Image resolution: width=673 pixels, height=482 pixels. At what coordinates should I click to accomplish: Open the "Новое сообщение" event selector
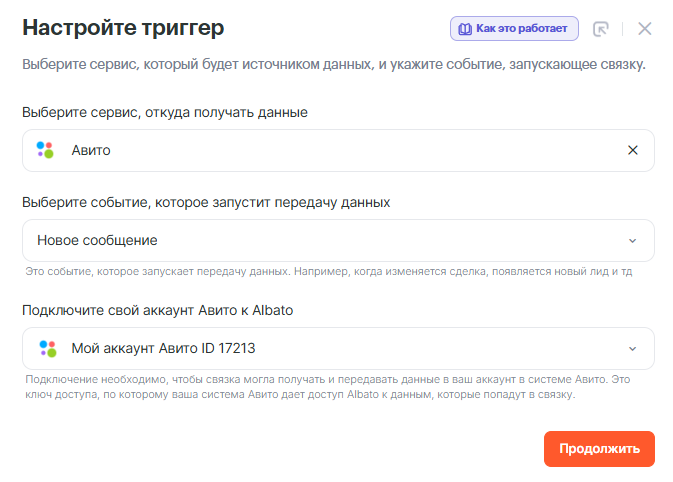[300, 240]
